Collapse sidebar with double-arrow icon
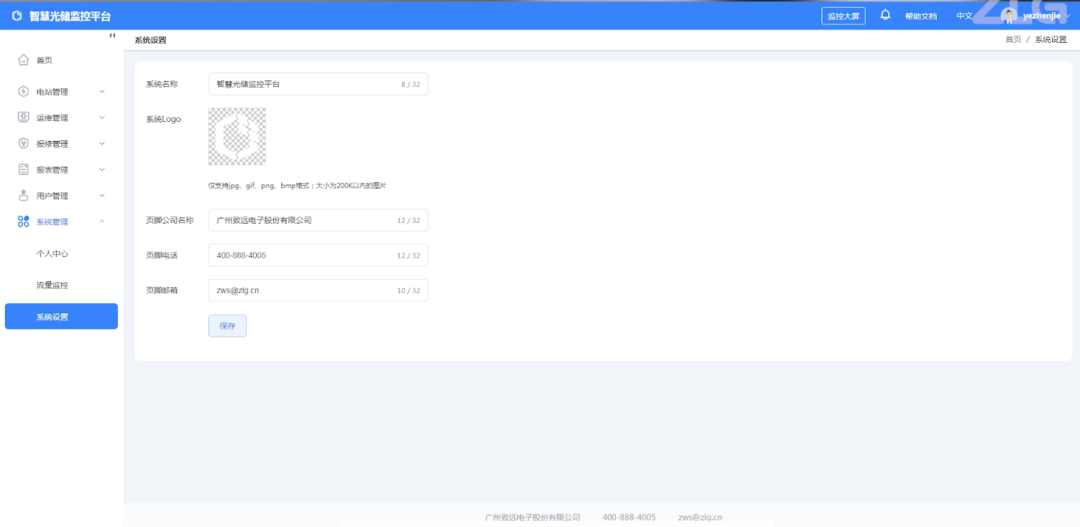Image resolution: width=1080 pixels, height=527 pixels. point(112,36)
